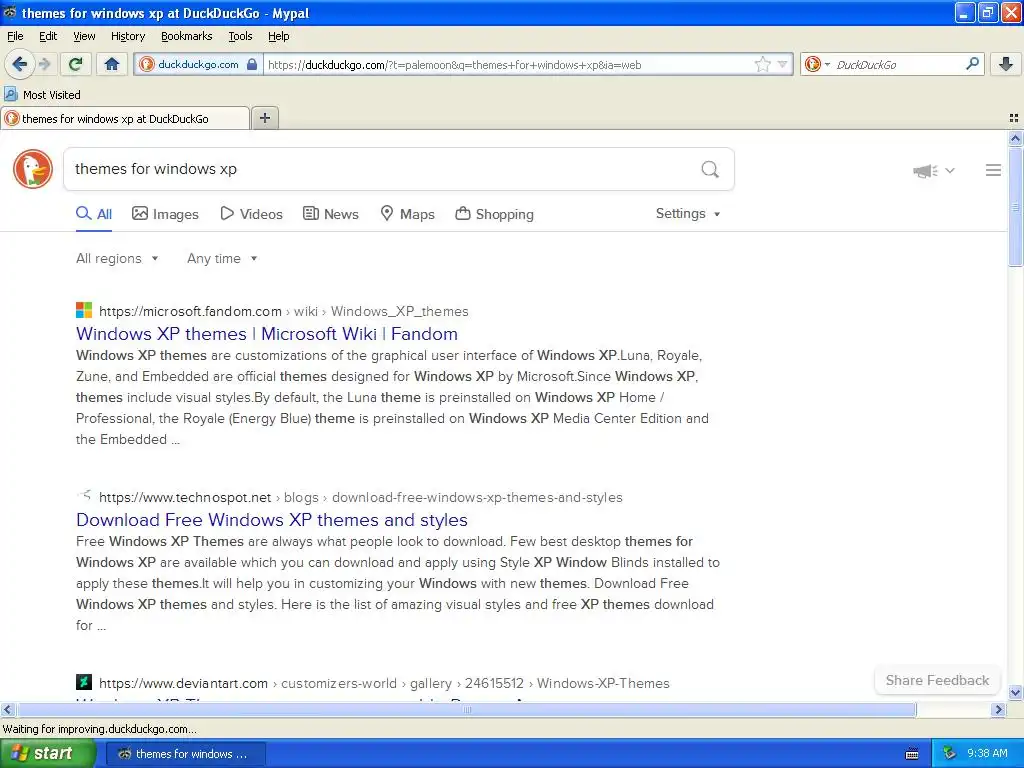This screenshot has width=1024, height=768.
Task: Open the Windows Start menu
Action: click(47, 754)
